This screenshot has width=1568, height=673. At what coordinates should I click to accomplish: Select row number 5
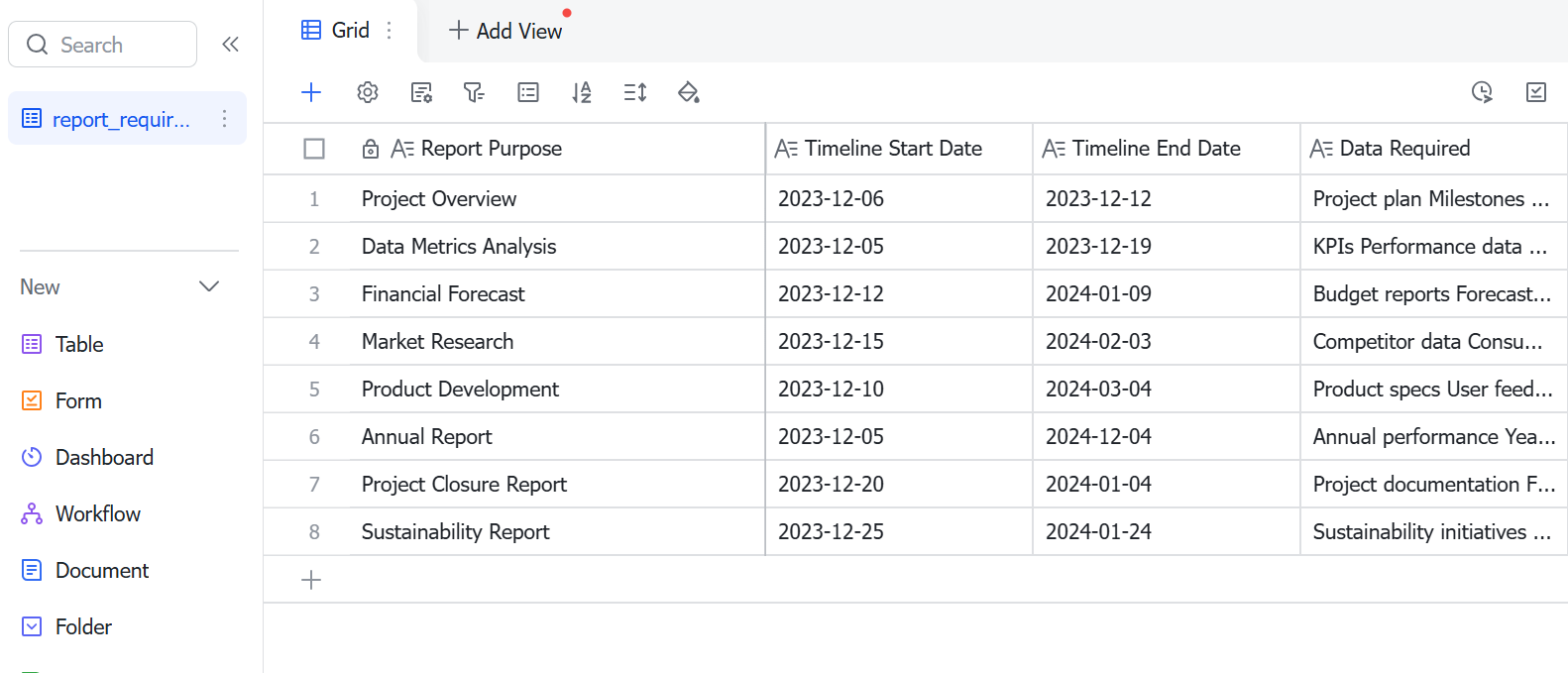click(314, 390)
